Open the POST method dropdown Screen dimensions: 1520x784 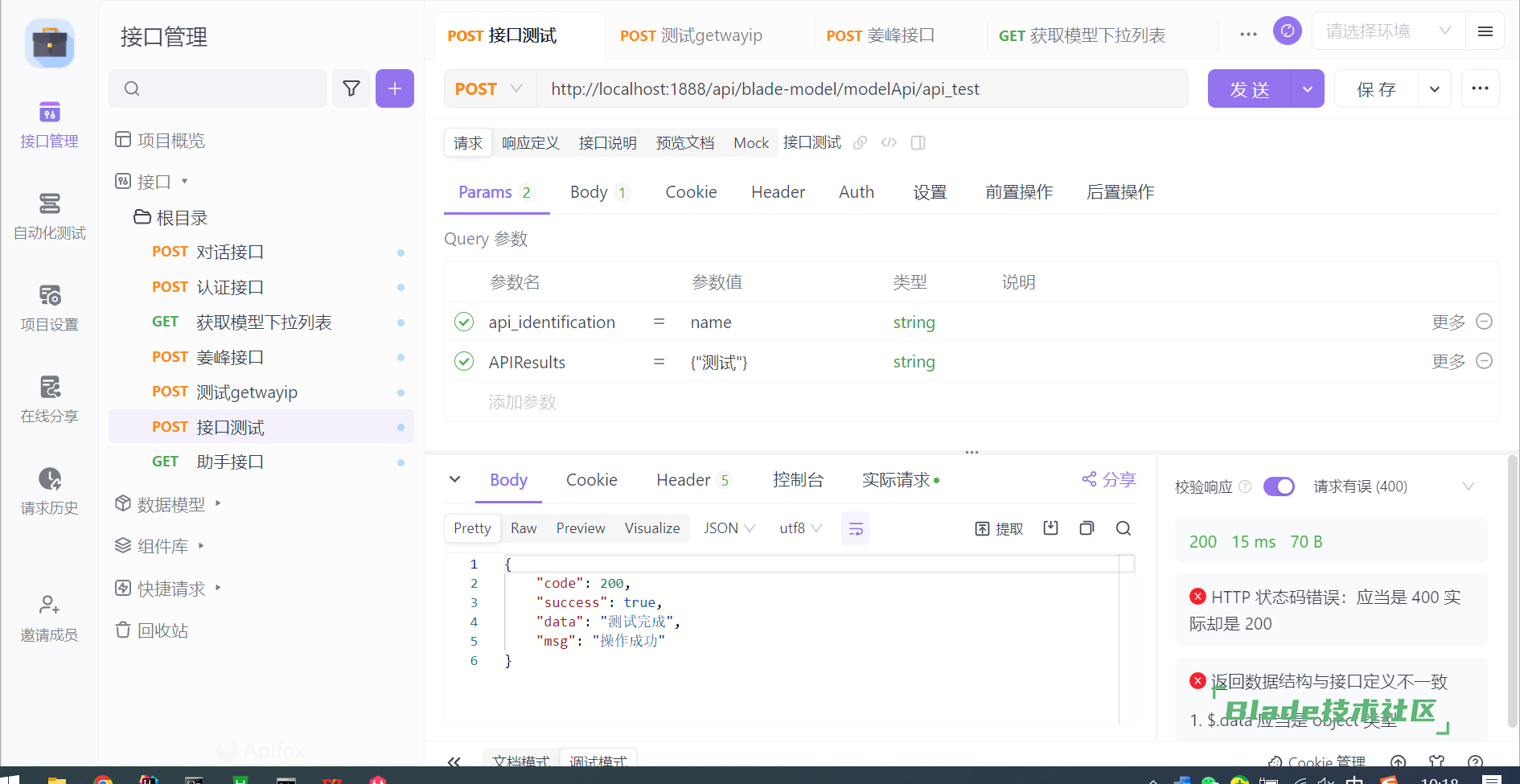coord(489,88)
